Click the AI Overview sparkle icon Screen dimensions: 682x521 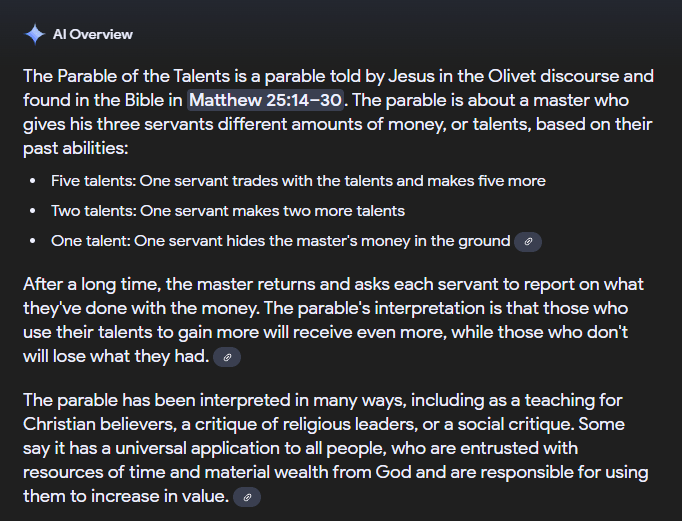(x=35, y=34)
